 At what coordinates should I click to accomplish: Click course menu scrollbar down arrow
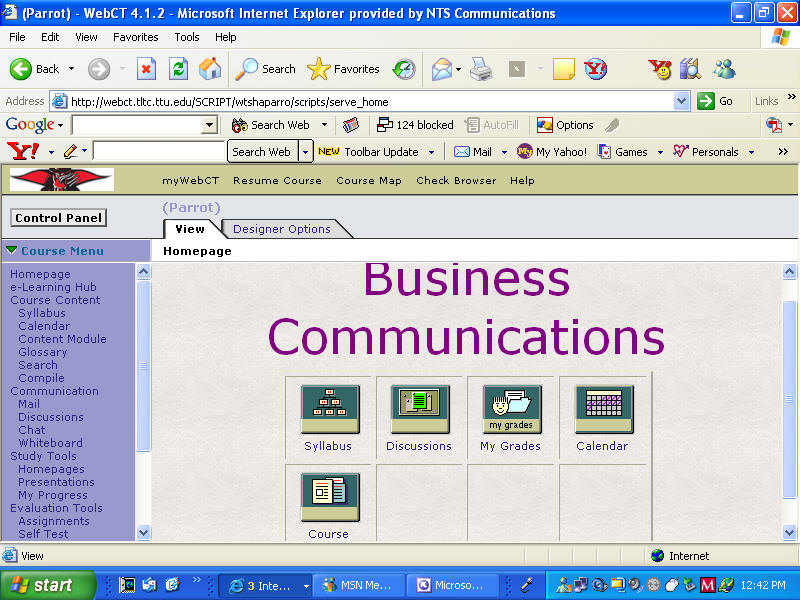pyautogui.click(x=143, y=533)
